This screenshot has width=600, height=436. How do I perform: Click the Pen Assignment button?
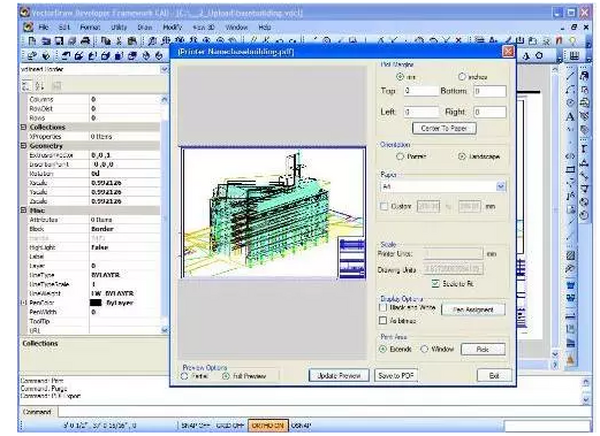click(473, 310)
